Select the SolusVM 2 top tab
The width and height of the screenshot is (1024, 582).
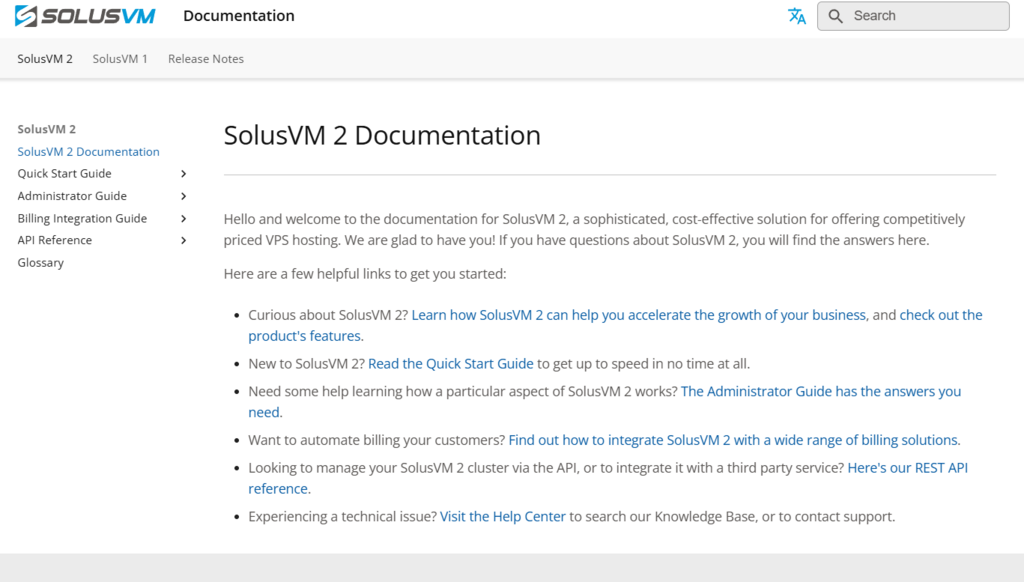pos(45,59)
